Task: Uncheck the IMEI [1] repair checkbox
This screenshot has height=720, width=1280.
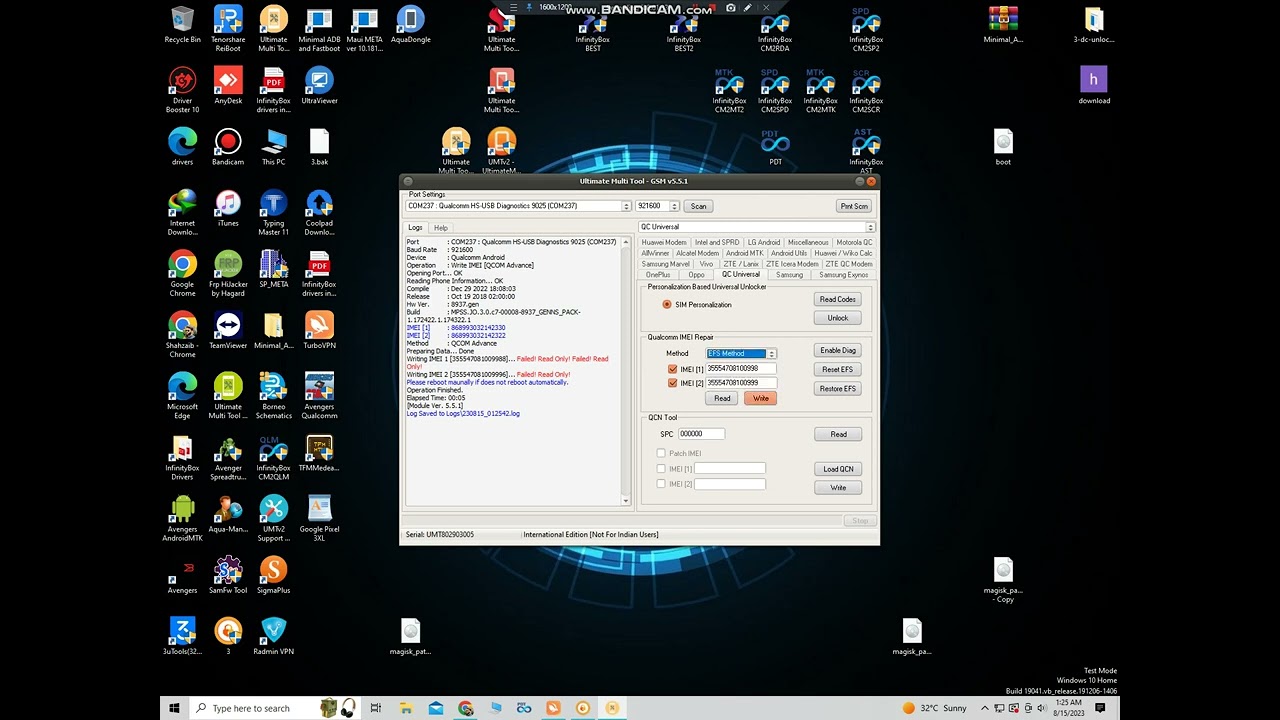Action: (x=673, y=369)
